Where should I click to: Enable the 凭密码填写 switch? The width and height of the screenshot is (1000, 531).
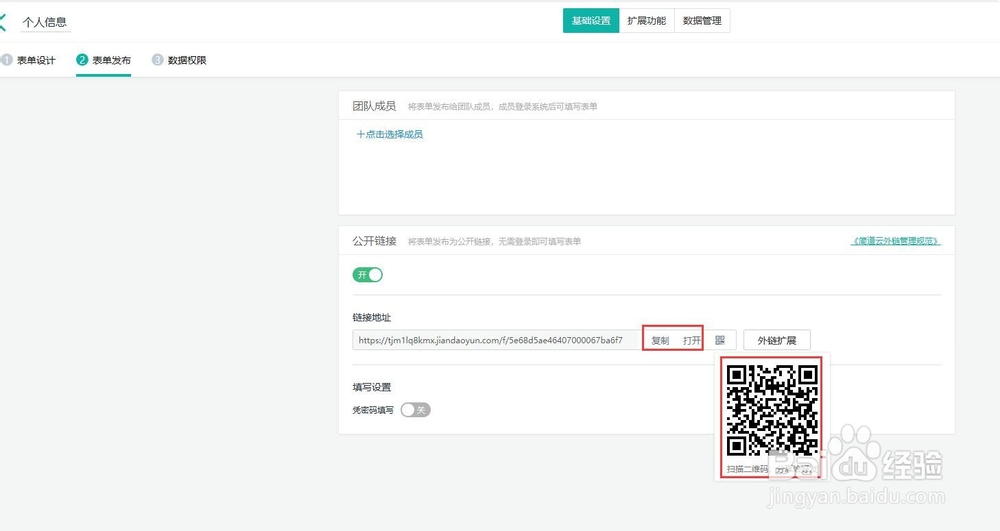pyautogui.click(x=416, y=410)
